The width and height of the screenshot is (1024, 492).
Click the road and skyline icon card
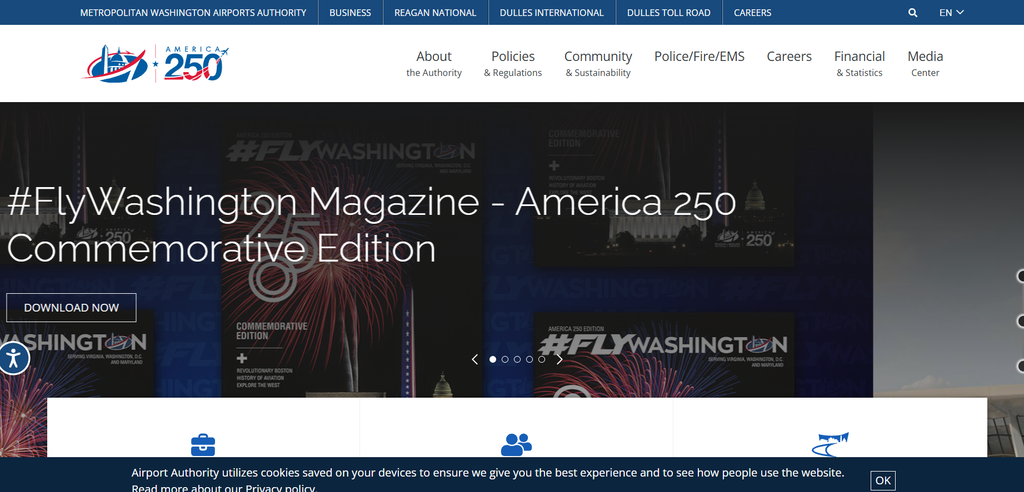(830, 444)
